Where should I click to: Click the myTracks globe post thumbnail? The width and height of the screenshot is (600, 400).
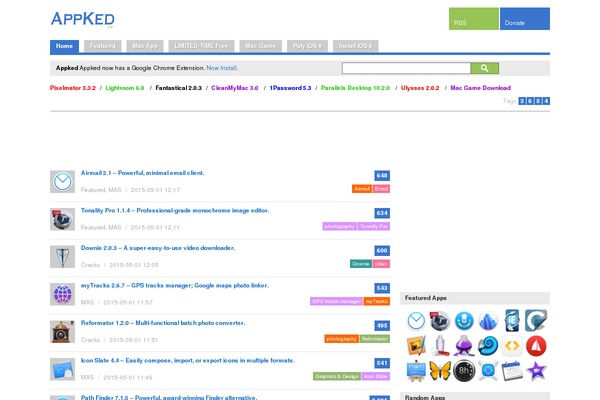pyautogui.click(x=62, y=294)
